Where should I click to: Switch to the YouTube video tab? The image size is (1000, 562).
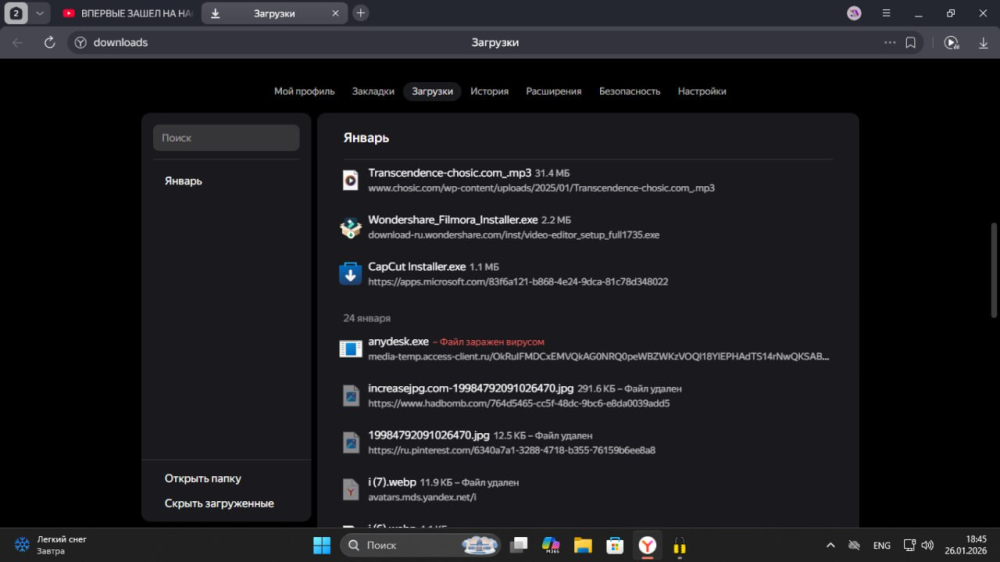pyautogui.click(x=128, y=13)
